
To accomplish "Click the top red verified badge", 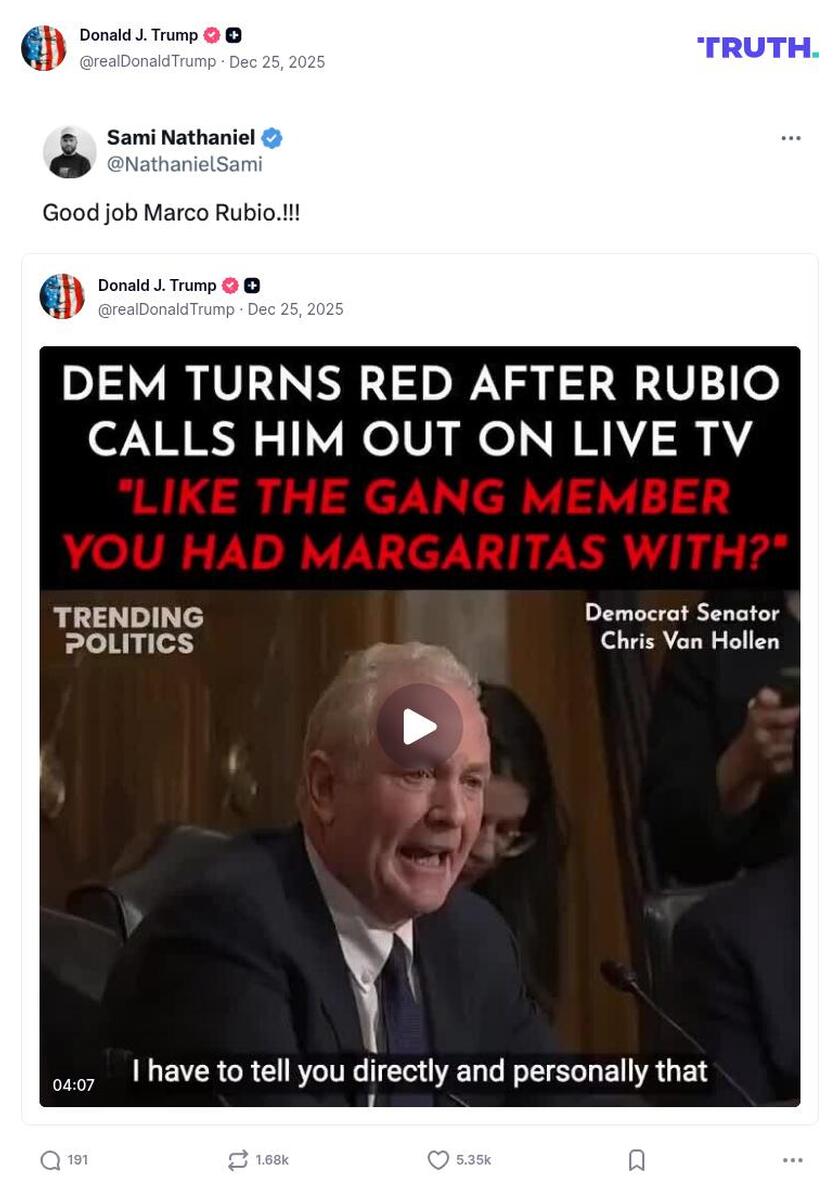I will click(x=212, y=35).
